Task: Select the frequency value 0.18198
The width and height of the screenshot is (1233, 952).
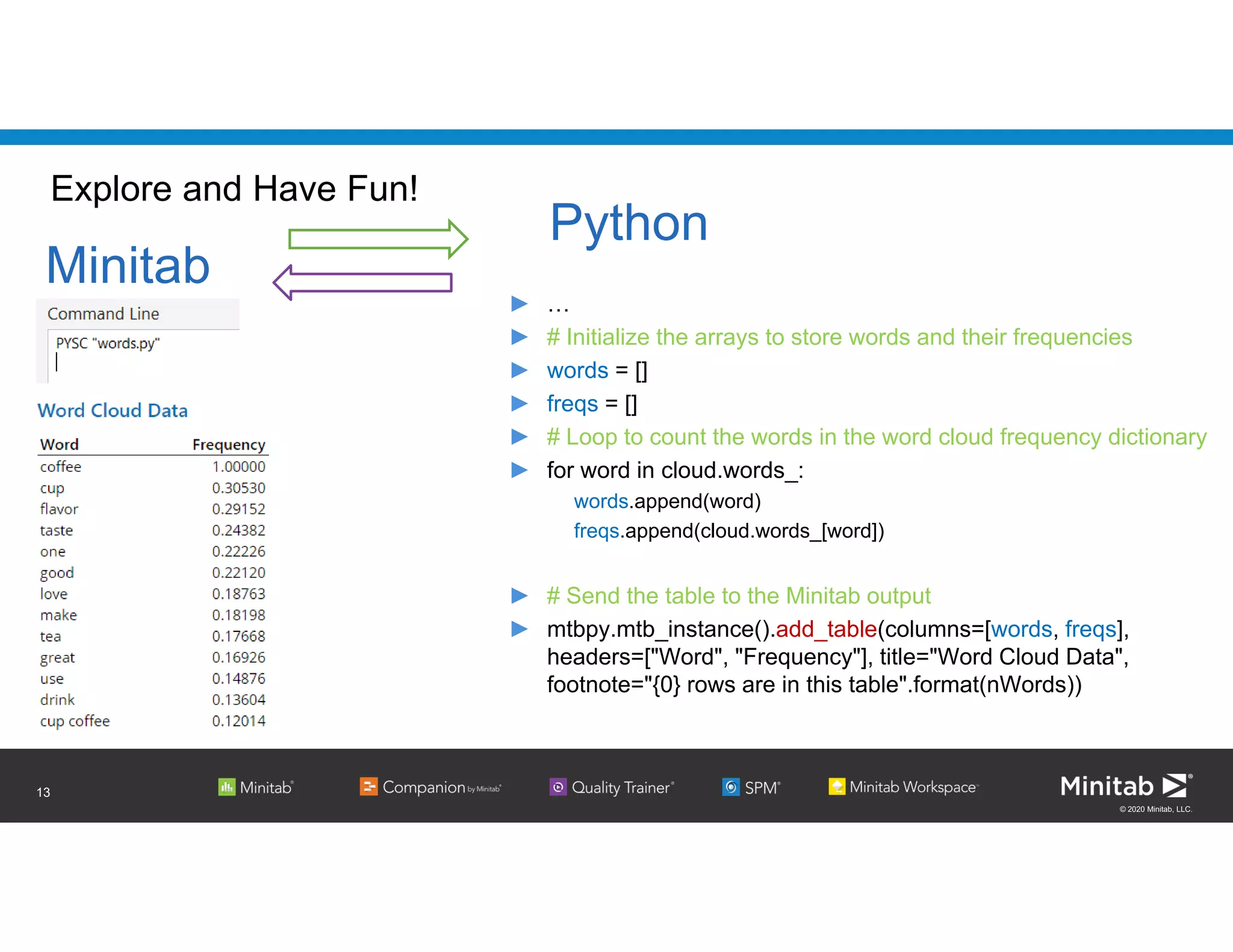Action: coord(238,615)
